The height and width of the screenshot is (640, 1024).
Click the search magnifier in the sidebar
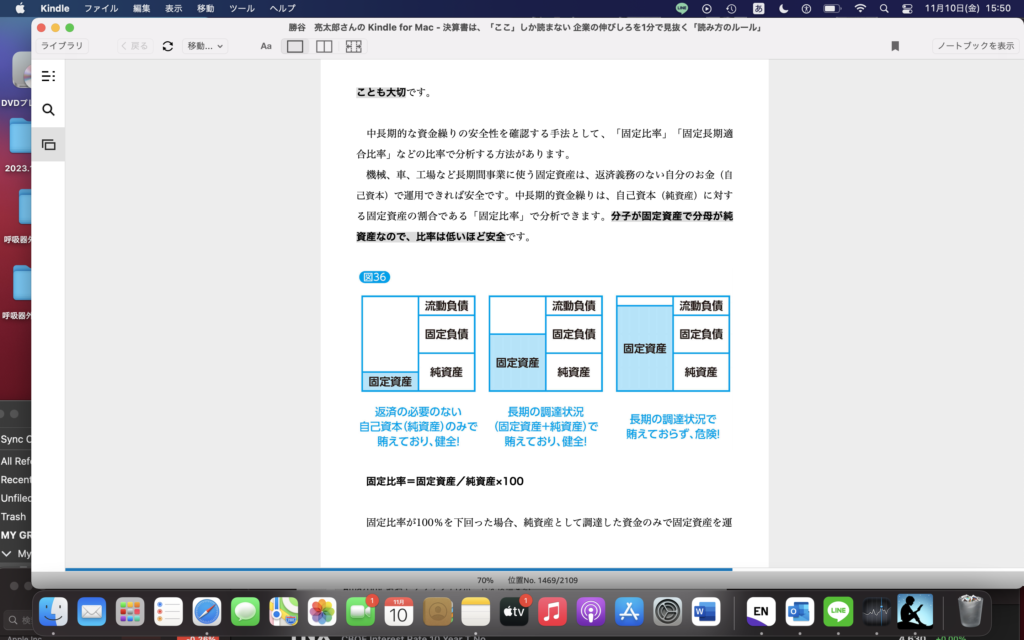coord(48,110)
